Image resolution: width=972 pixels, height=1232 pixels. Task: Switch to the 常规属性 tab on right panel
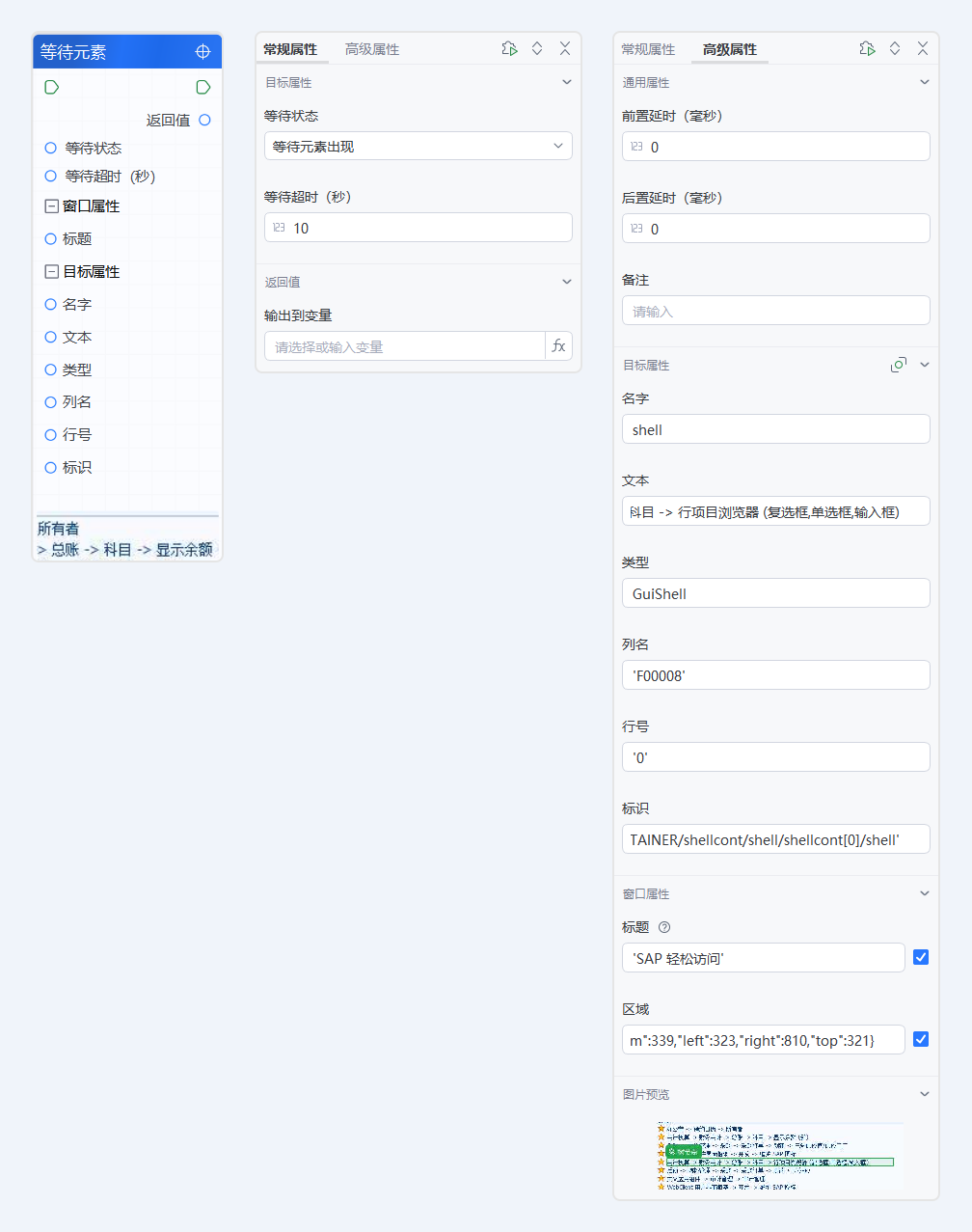coord(647,48)
